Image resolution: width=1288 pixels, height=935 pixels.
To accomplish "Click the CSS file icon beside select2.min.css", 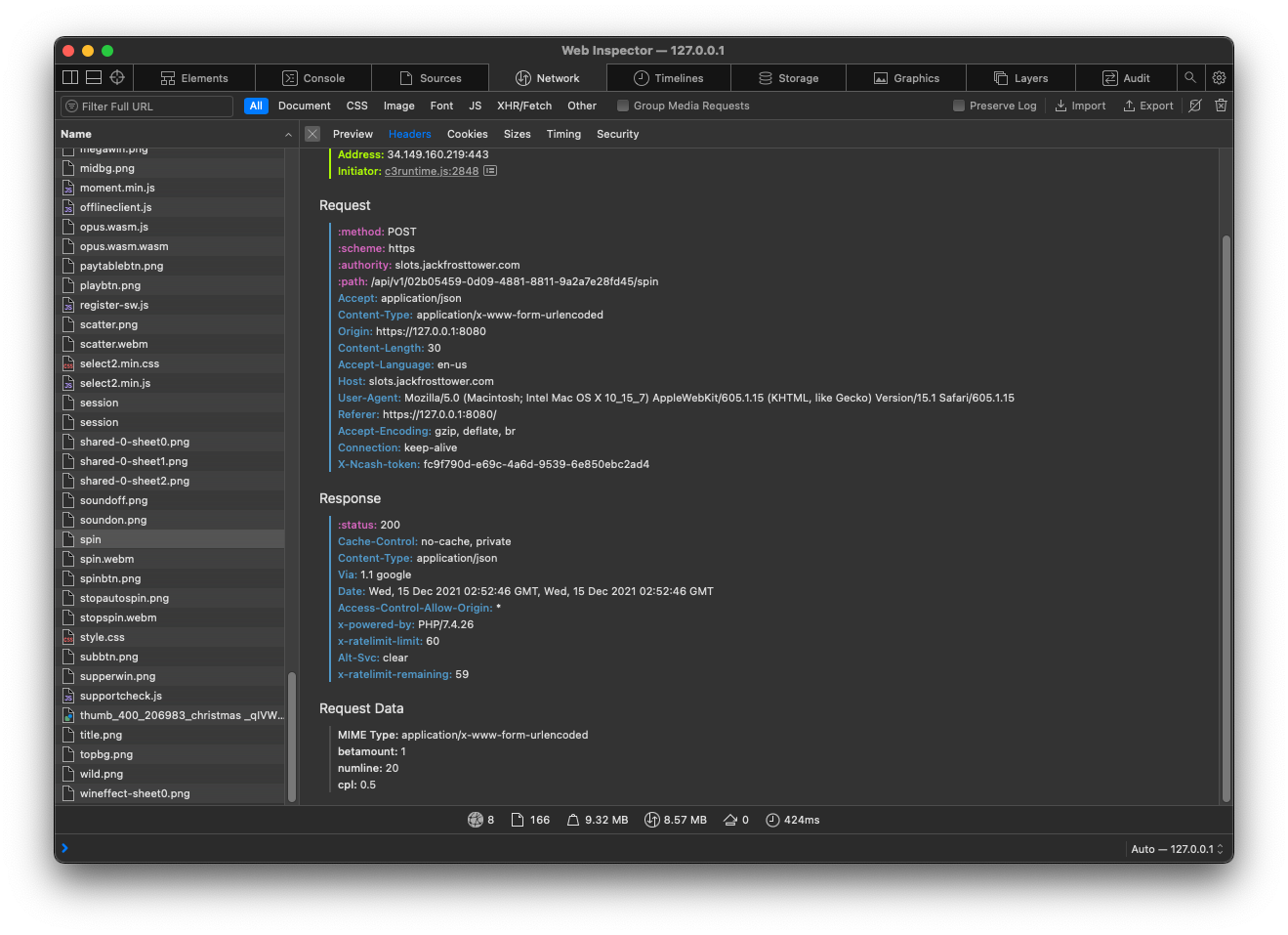I will click(68, 363).
